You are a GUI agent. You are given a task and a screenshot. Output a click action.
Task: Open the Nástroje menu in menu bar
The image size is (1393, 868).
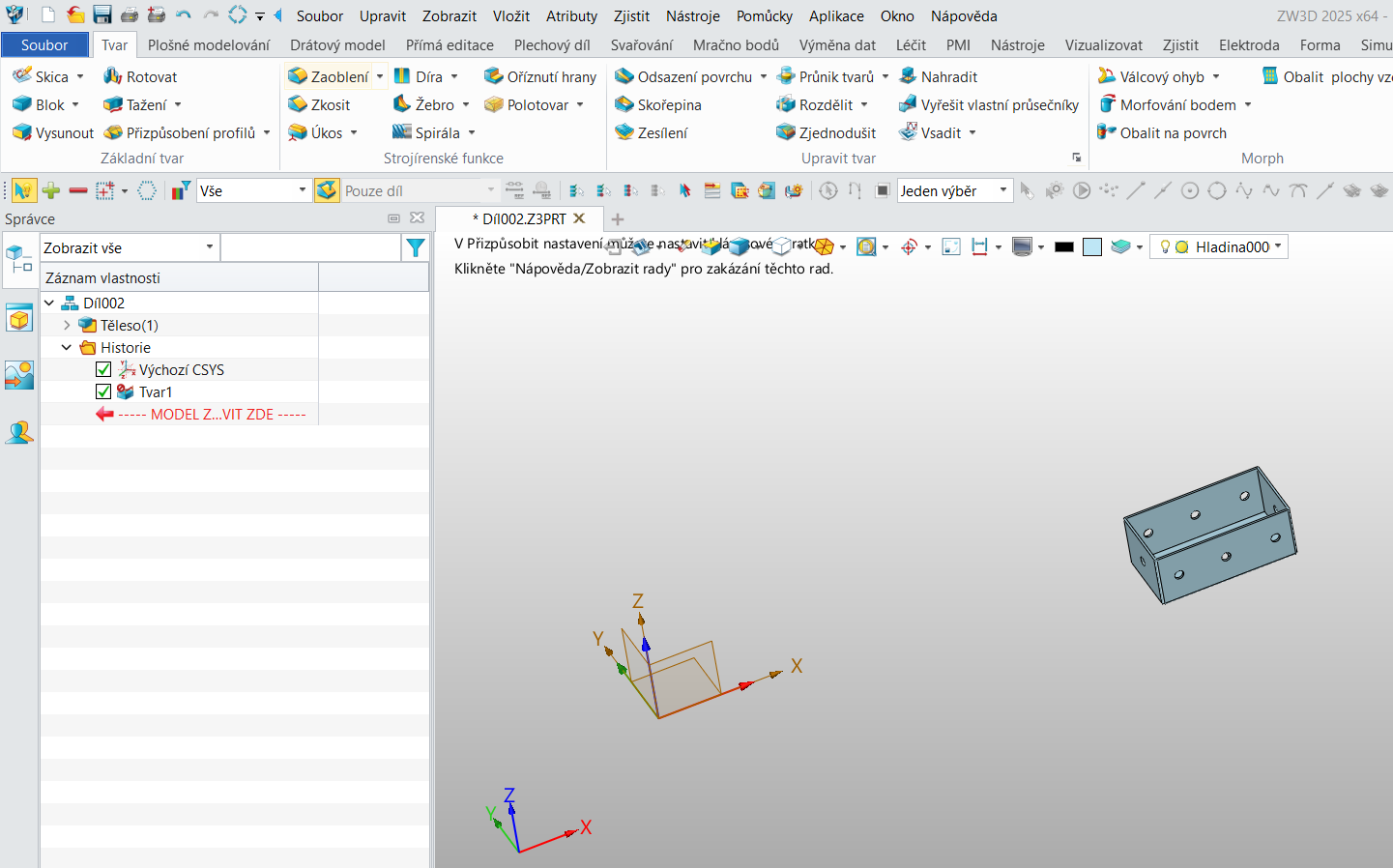coord(693,15)
